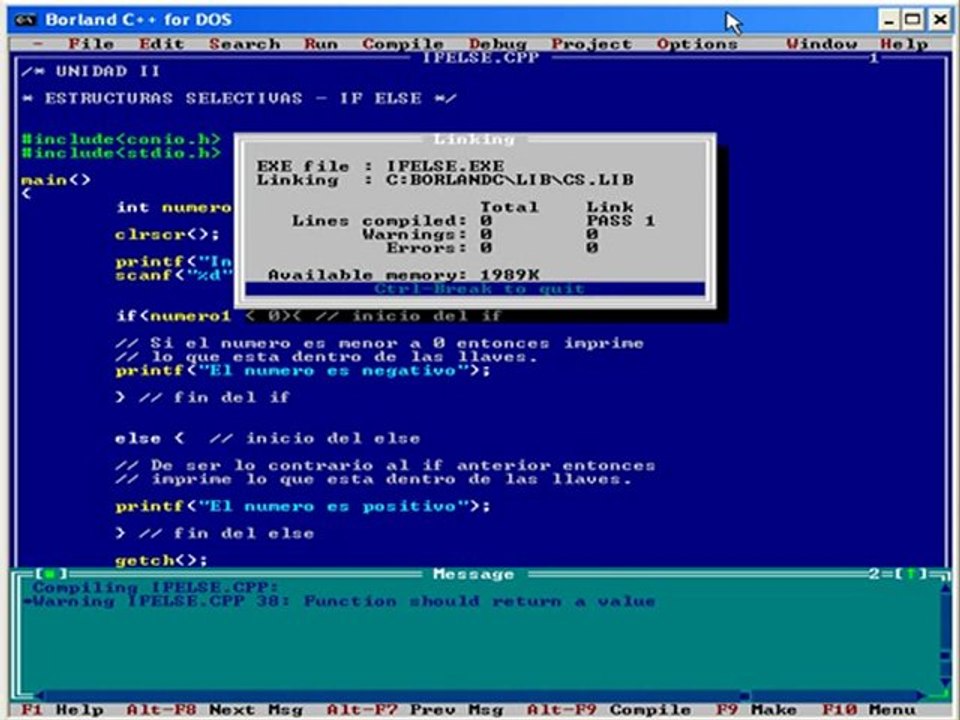Click the 'C:BORLANDC\LIB\CS.LIB' linking path
Image resolution: width=960 pixels, height=720 pixels.
tap(509, 180)
